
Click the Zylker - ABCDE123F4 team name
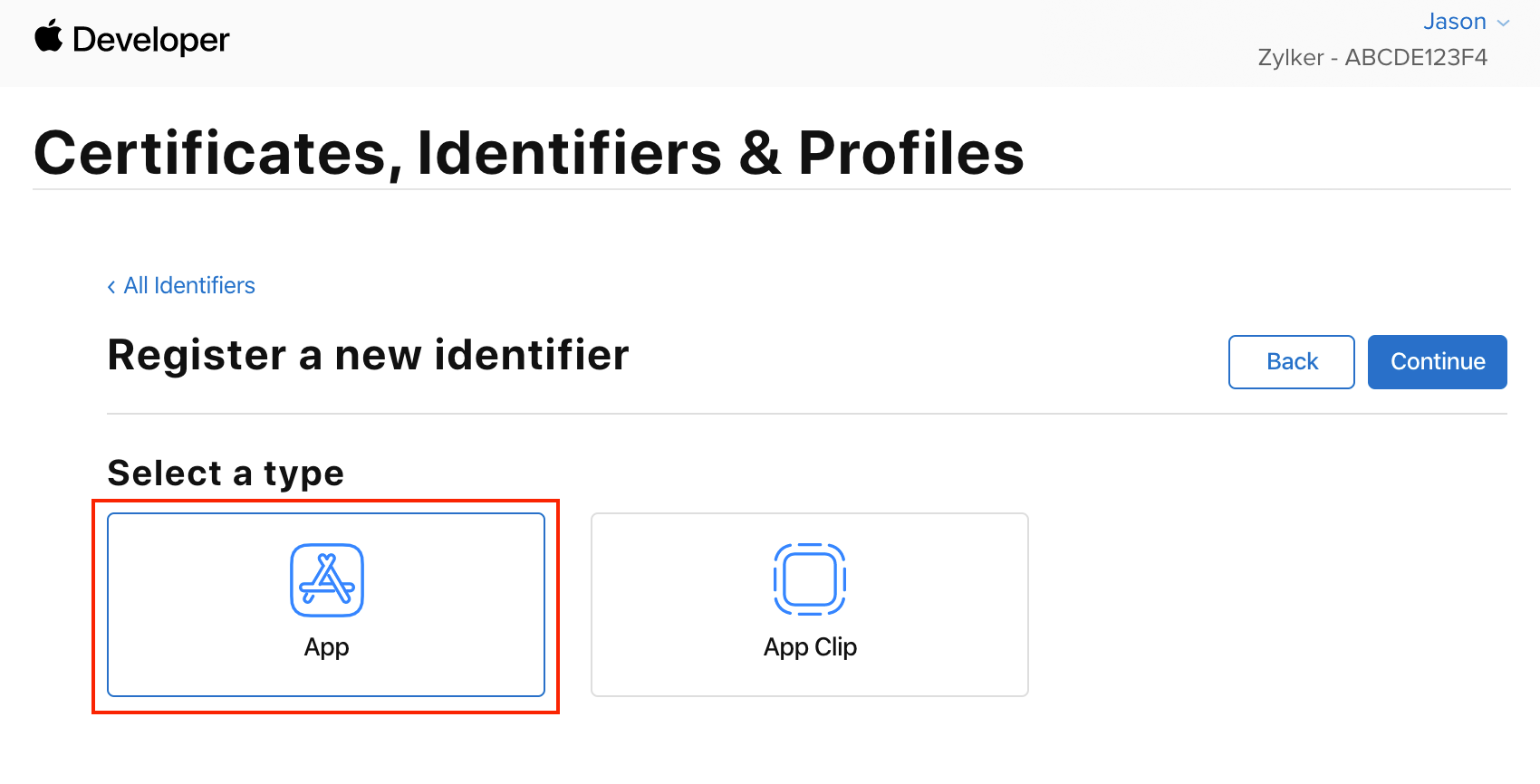[x=1372, y=58]
